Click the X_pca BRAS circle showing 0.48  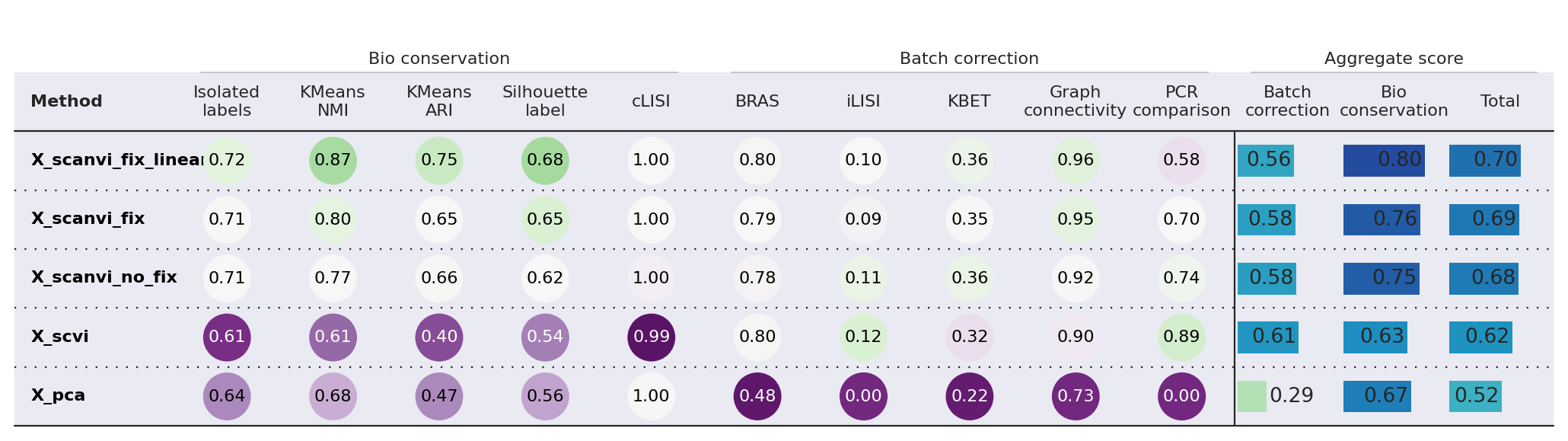(757, 396)
